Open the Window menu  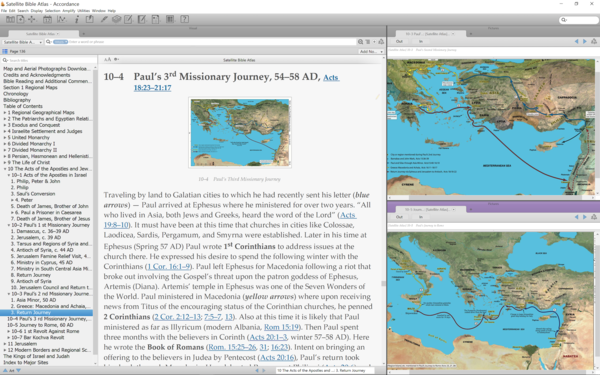click(x=99, y=11)
